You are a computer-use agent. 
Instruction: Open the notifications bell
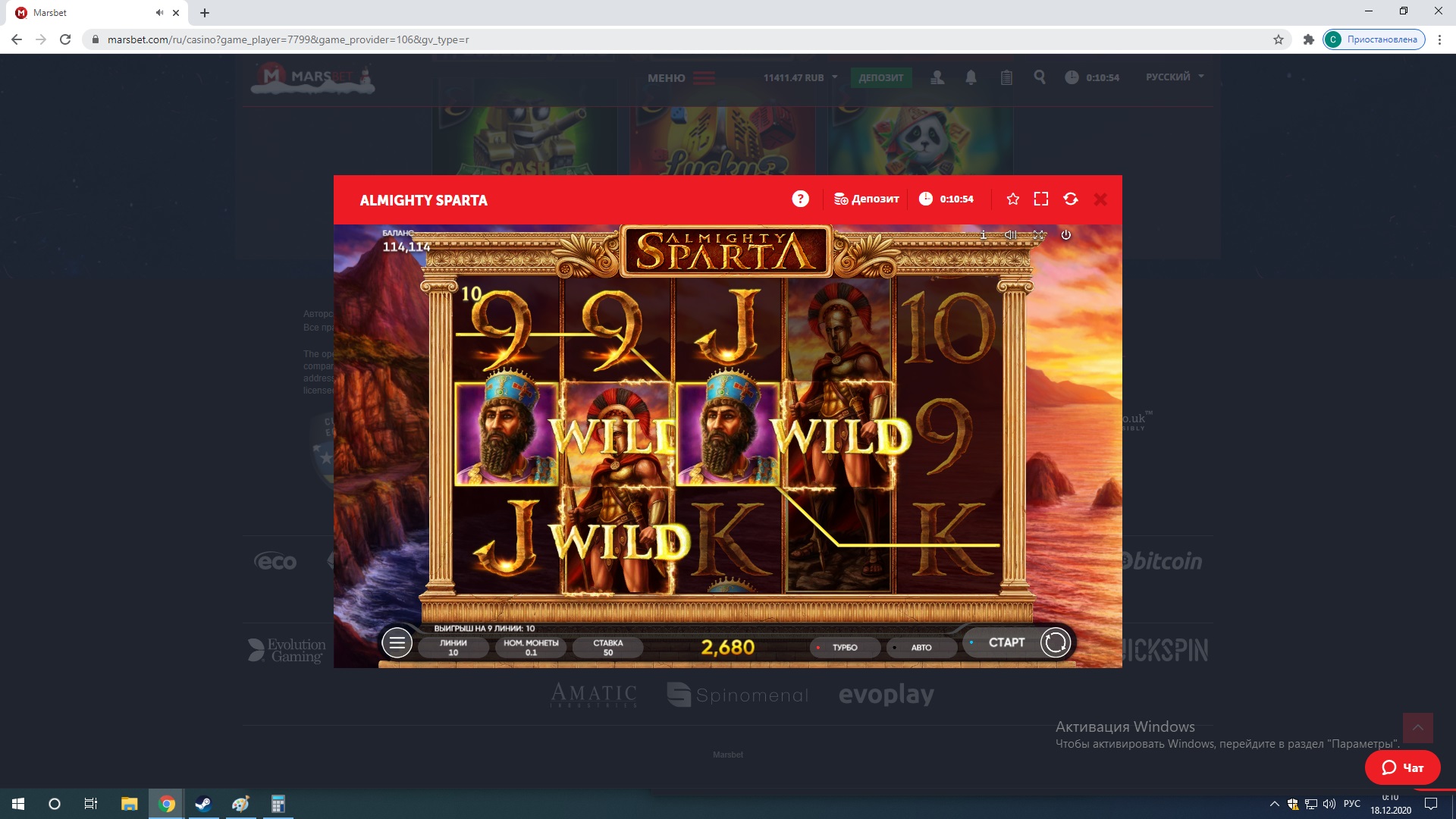(971, 77)
